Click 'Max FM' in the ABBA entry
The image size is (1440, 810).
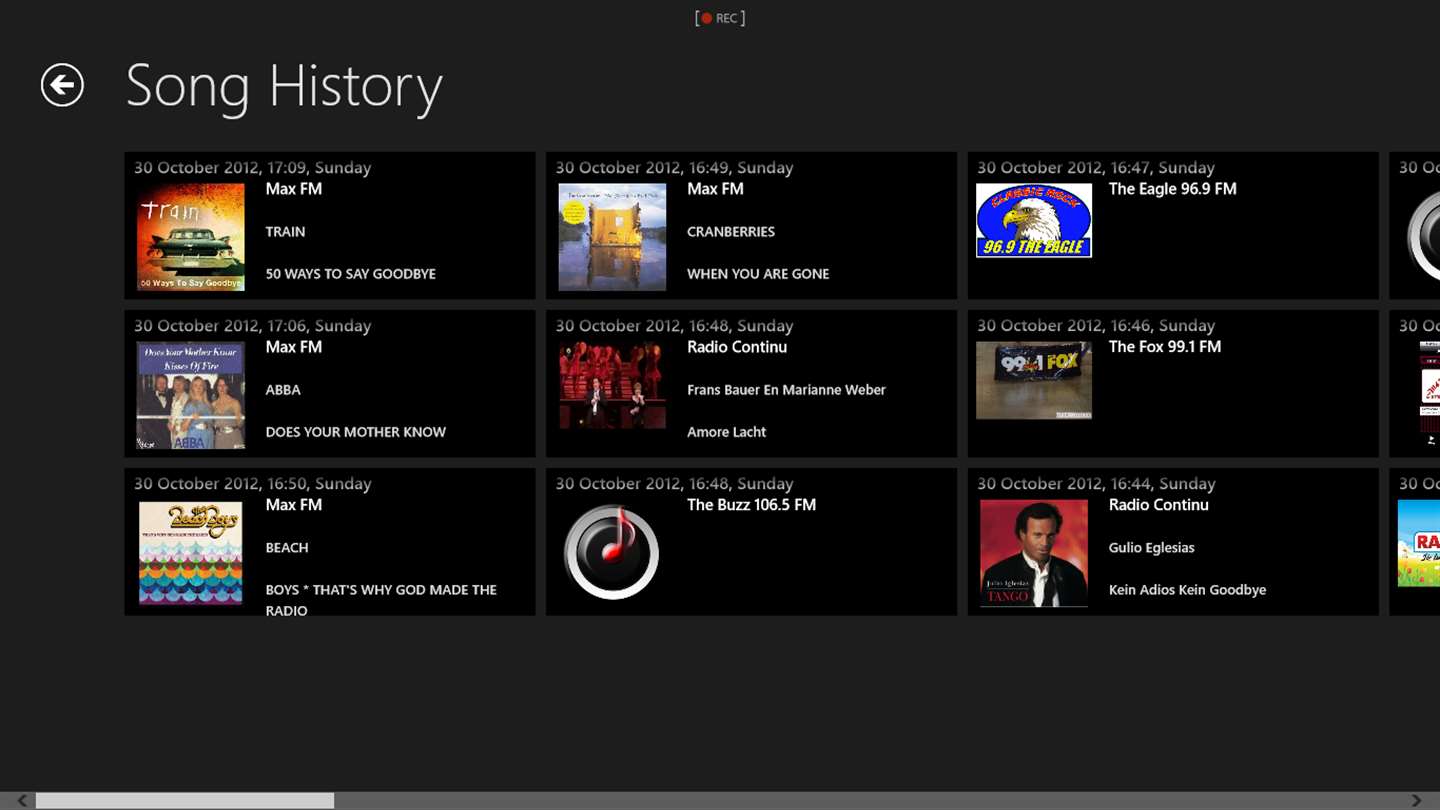(x=294, y=347)
